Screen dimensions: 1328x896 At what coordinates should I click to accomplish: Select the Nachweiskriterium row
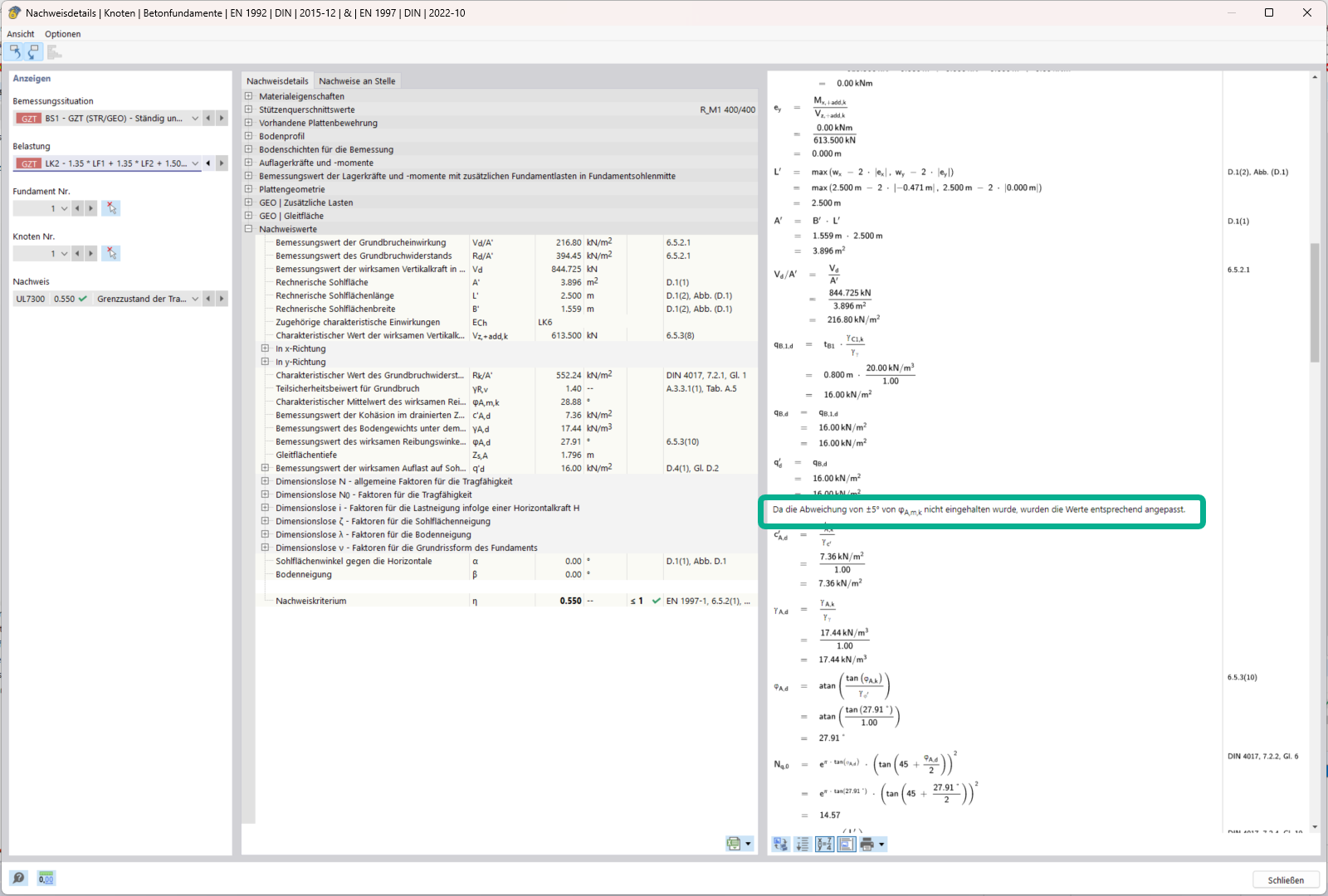click(x=507, y=601)
